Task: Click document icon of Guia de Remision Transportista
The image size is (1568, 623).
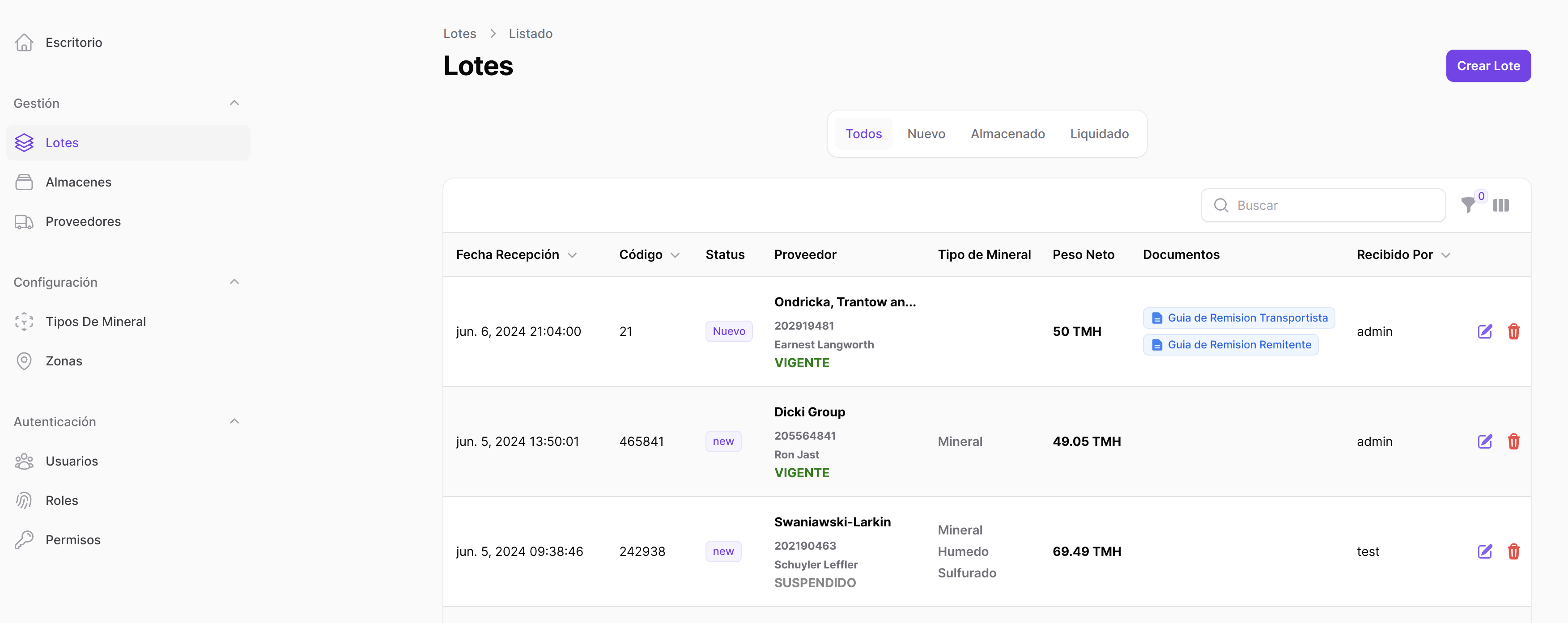Action: tap(1156, 318)
